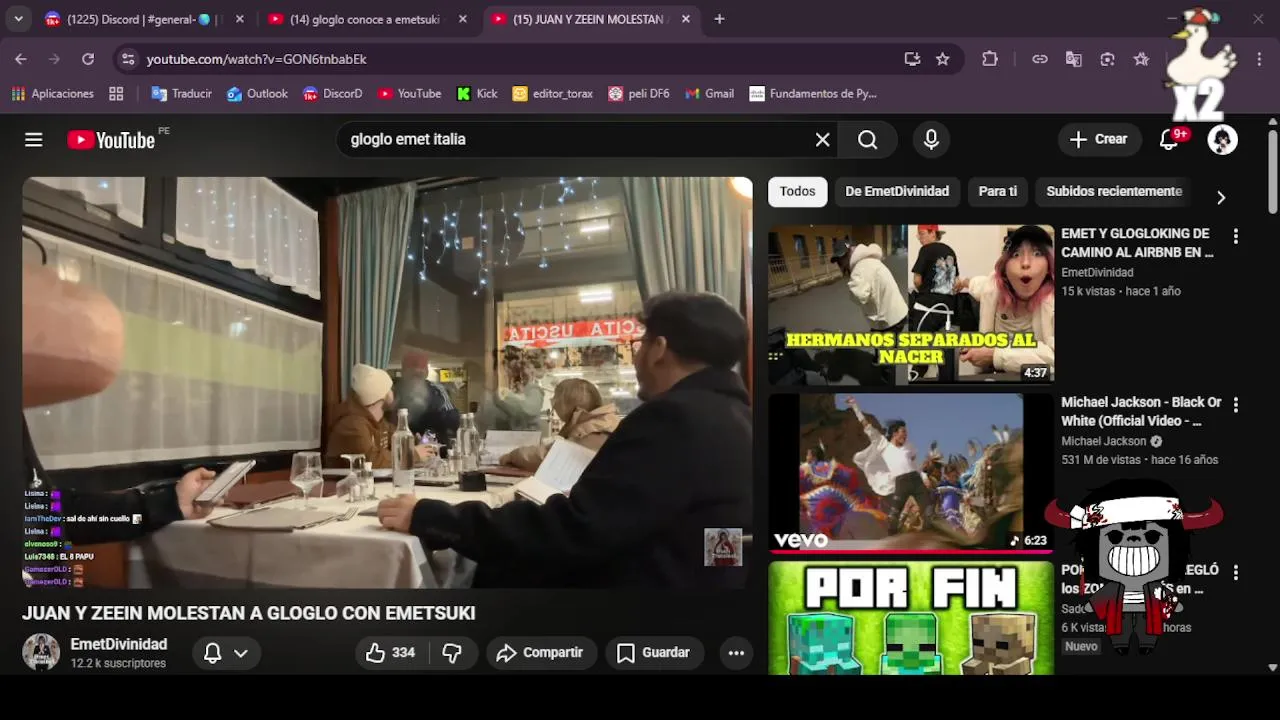Open the Traducir bookmark
This screenshot has width=1280, height=720.
pos(181,94)
